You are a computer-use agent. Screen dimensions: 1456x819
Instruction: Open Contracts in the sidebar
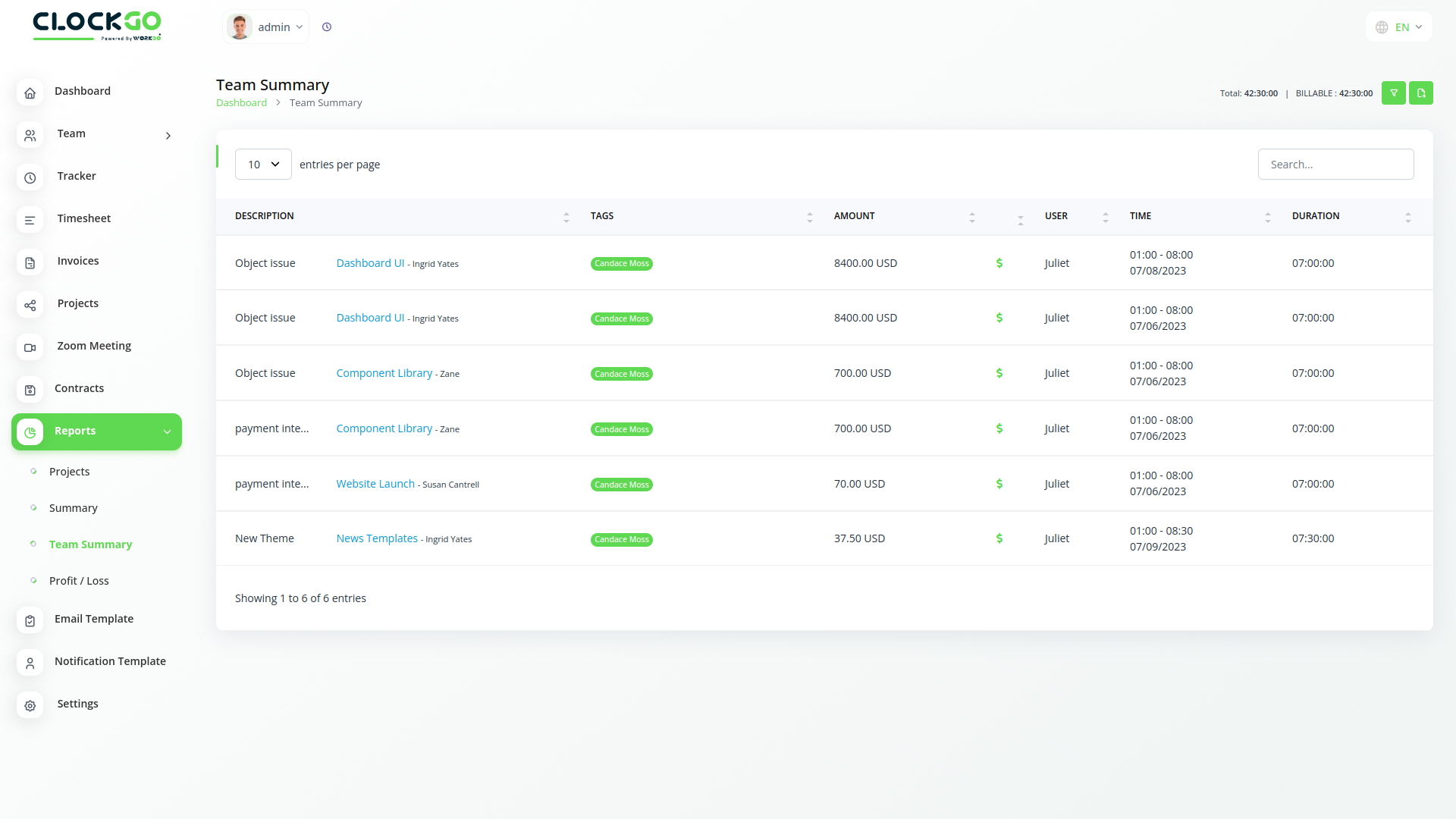[x=79, y=388]
